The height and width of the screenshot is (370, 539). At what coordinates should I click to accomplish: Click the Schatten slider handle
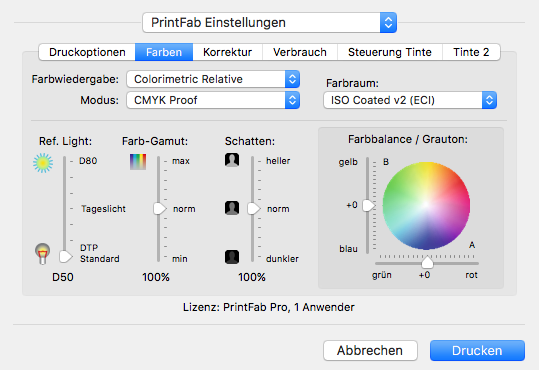254,208
